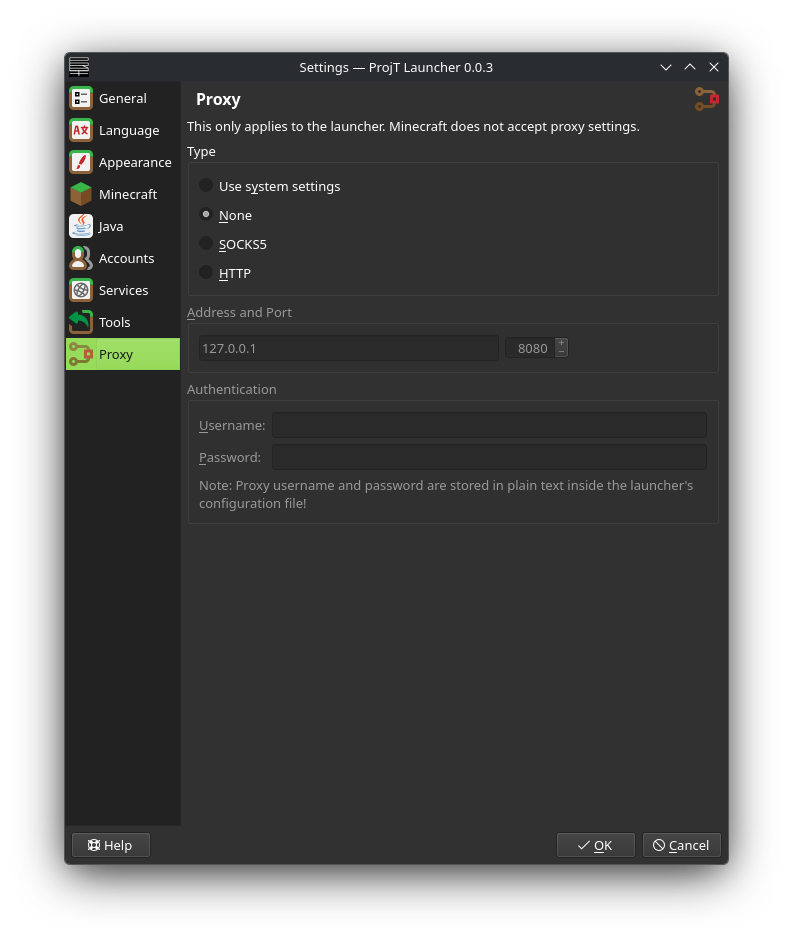Image resolution: width=793 pixels, height=941 pixels.
Task: Click the Proxy icon in sidebar
Action: pos(80,354)
